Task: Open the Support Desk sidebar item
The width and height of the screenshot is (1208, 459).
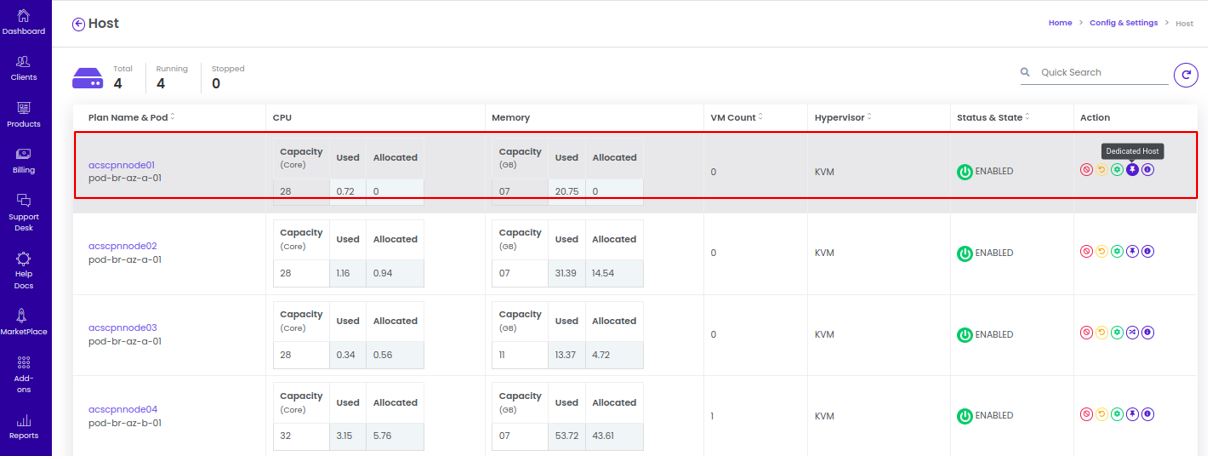Action: click(24, 212)
